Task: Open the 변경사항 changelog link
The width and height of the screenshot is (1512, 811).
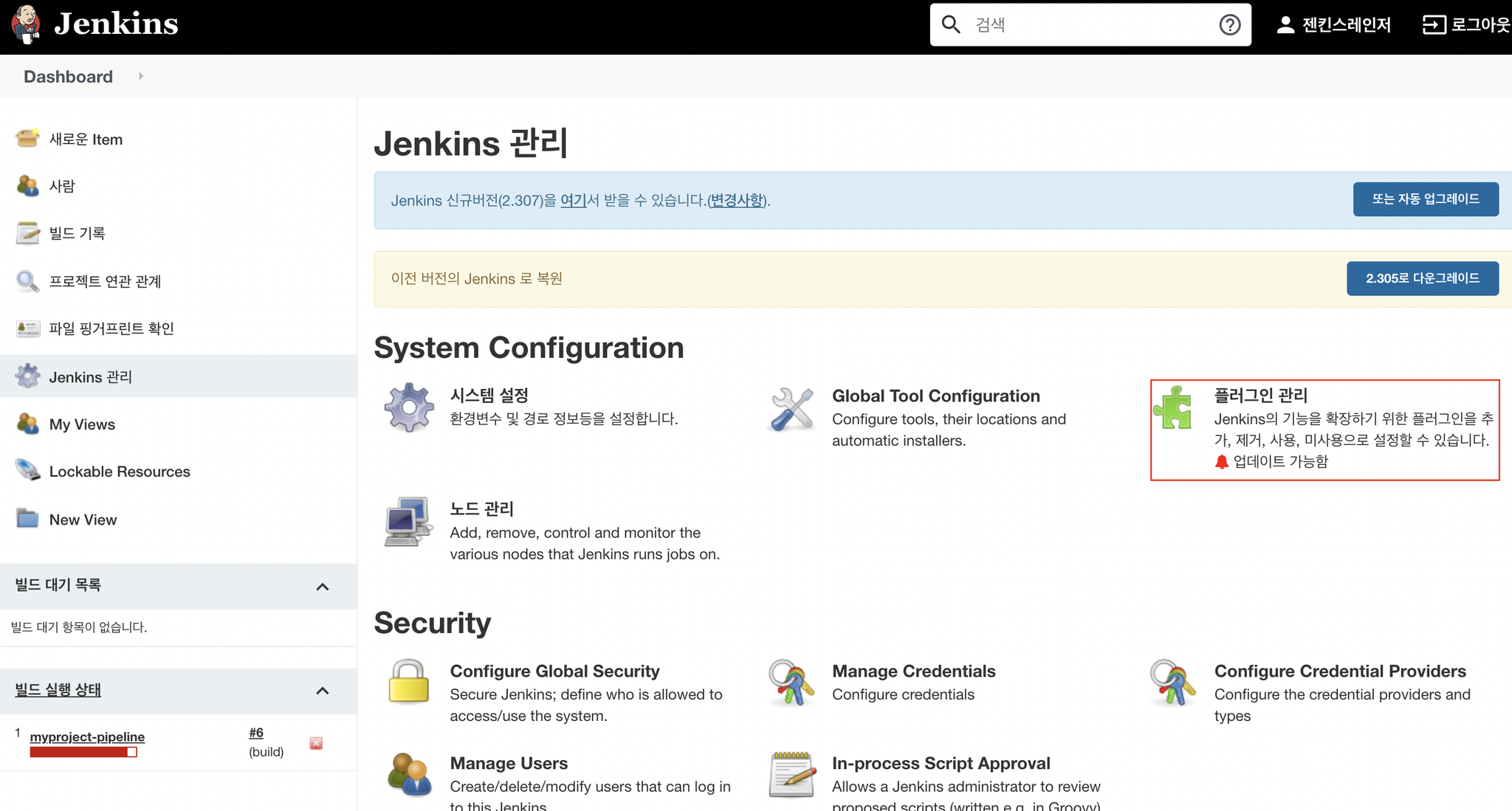Action: pos(736,201)
